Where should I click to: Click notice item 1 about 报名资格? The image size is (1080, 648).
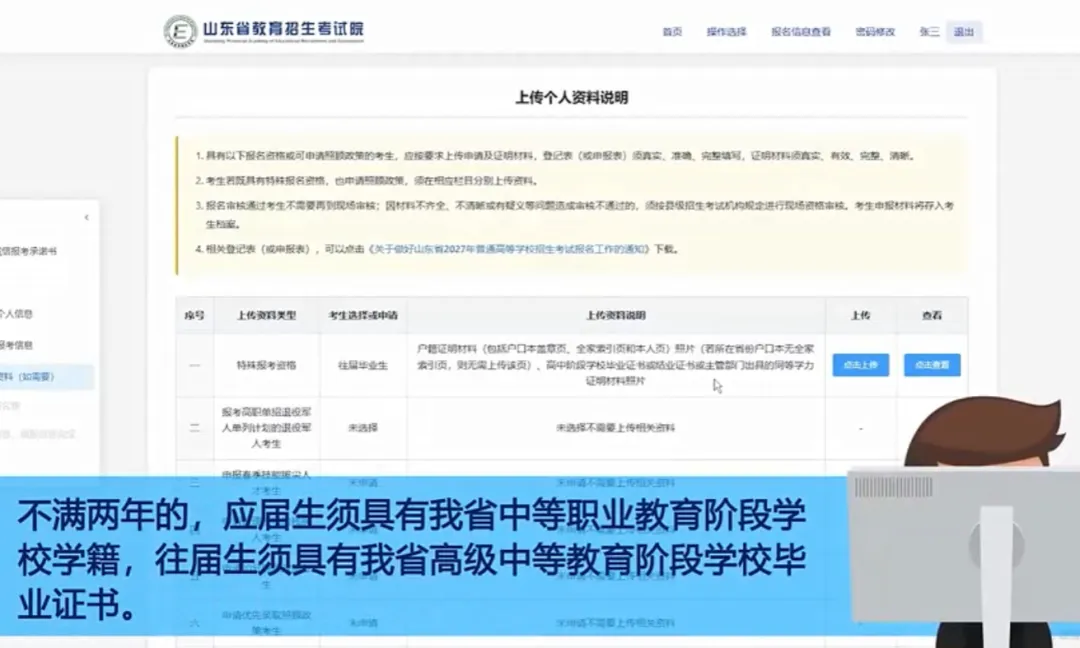click(x=555, y=156)
